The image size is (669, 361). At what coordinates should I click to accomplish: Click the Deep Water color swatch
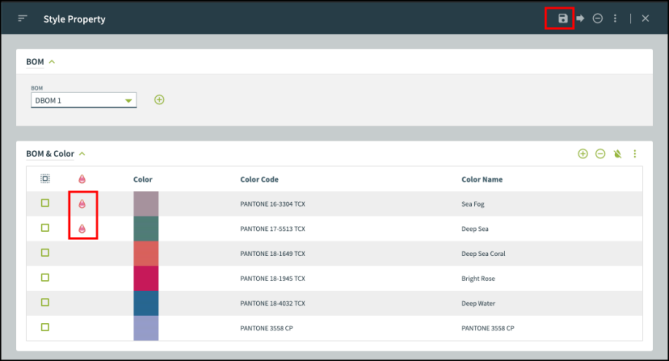coord(146,303)
